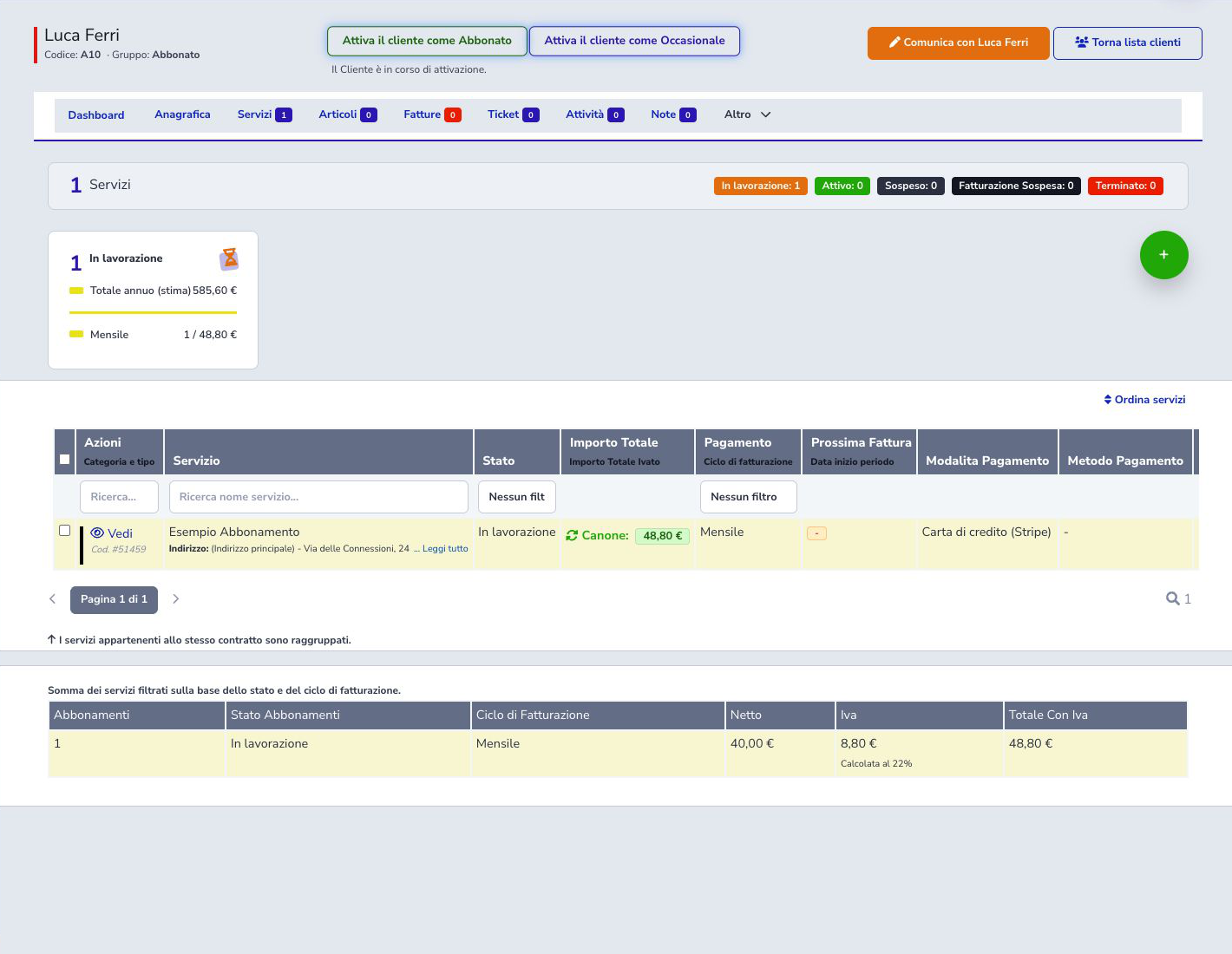
Task: Click Comunica con Luca Ferri button
Action: pos(959,43)
